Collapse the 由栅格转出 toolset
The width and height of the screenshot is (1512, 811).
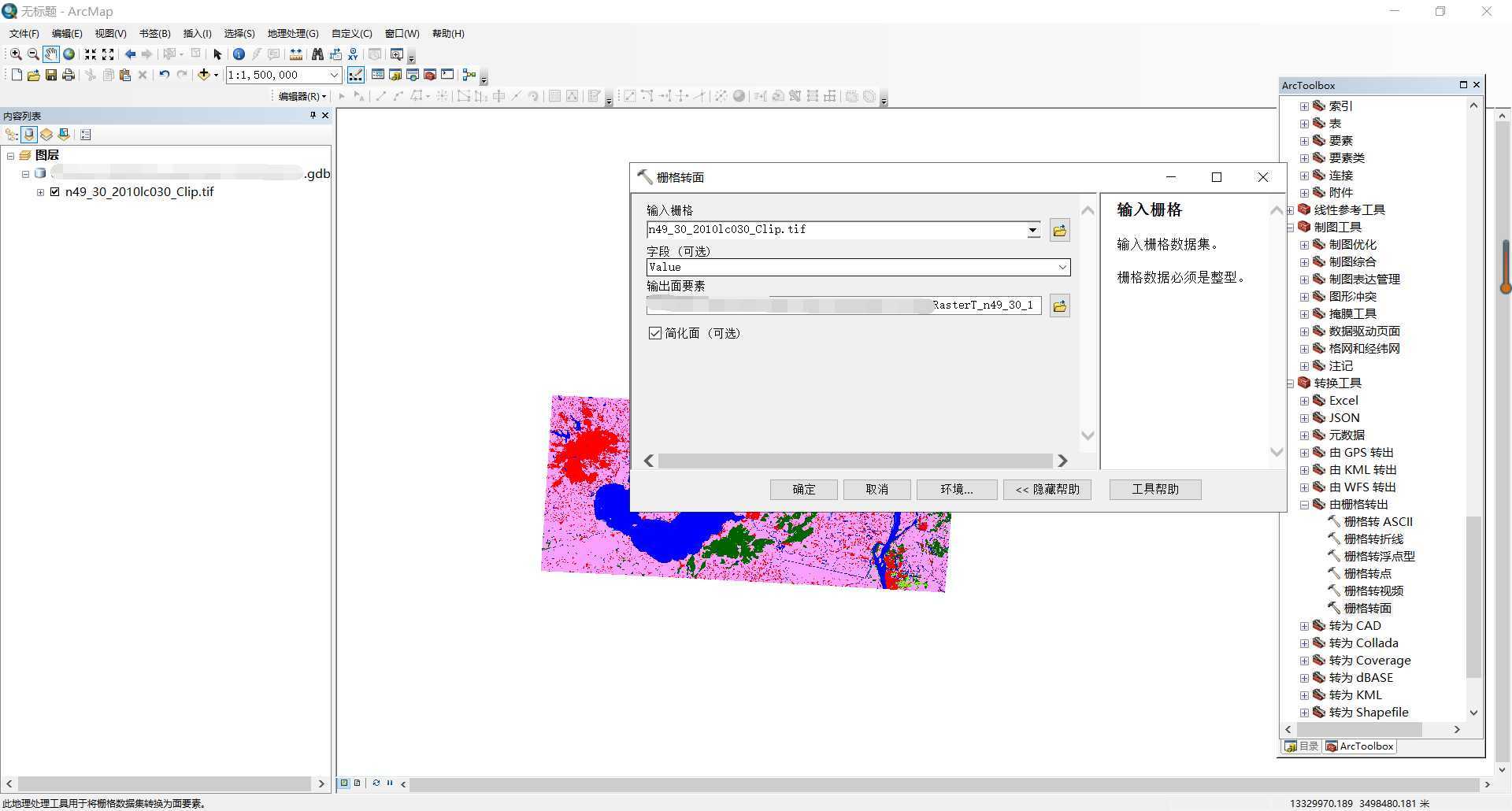tap(1304, 505)
